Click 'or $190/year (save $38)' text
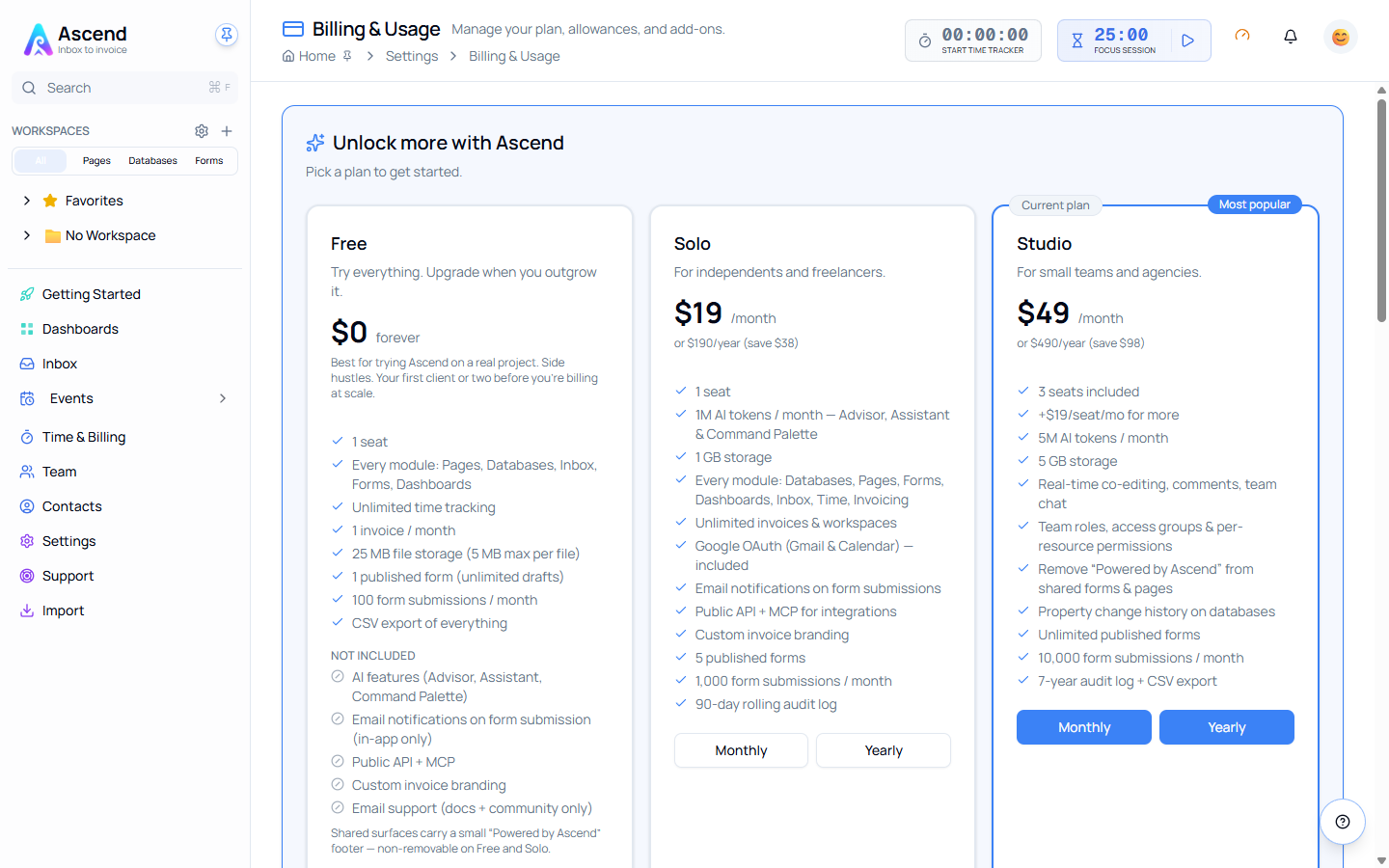Screen dimensions: 1389x868 coord(736,343)
